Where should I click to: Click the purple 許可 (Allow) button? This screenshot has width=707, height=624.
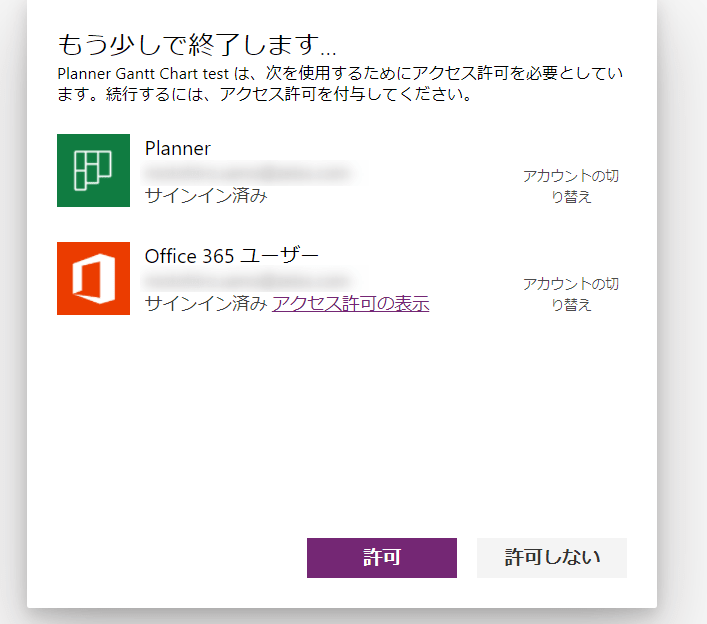click(x=381, y=558)
